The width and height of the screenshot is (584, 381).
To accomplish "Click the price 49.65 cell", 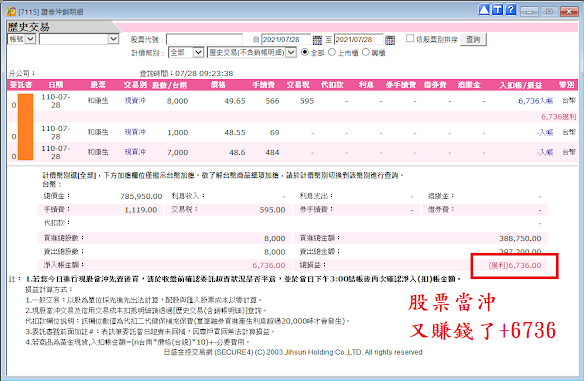I will 235,101.
